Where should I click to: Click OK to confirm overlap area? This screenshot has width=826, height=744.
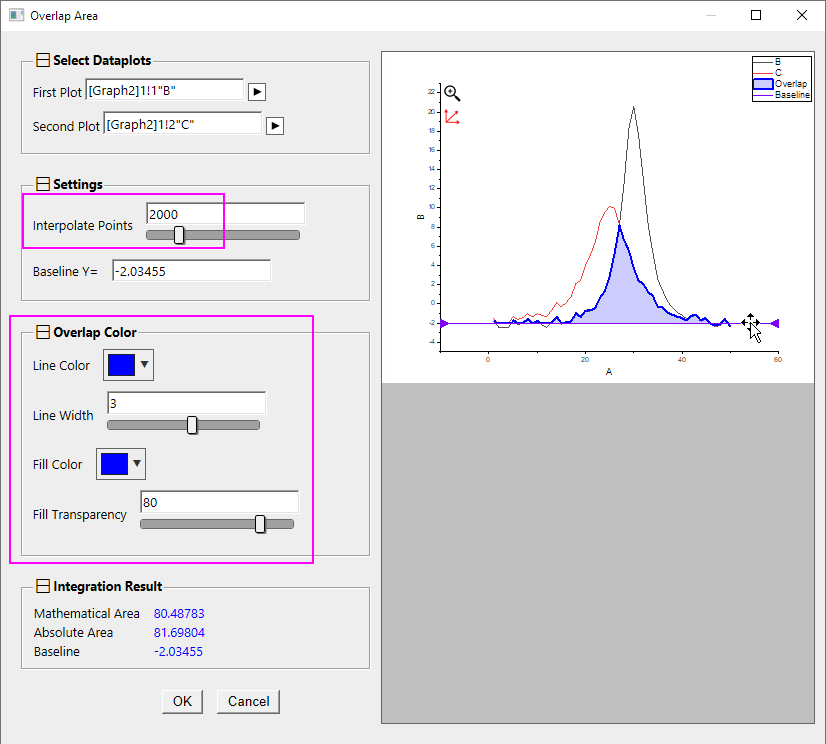click(182, 701)
